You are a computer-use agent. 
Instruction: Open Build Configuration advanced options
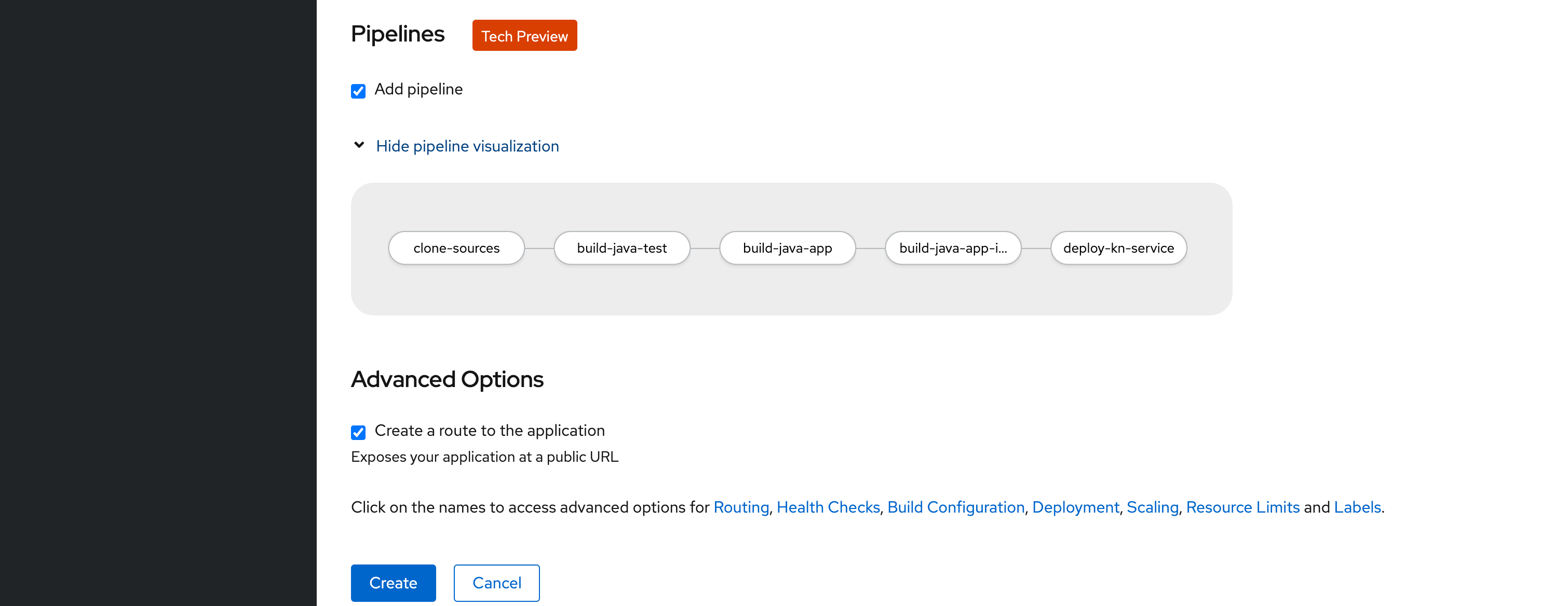956,507
